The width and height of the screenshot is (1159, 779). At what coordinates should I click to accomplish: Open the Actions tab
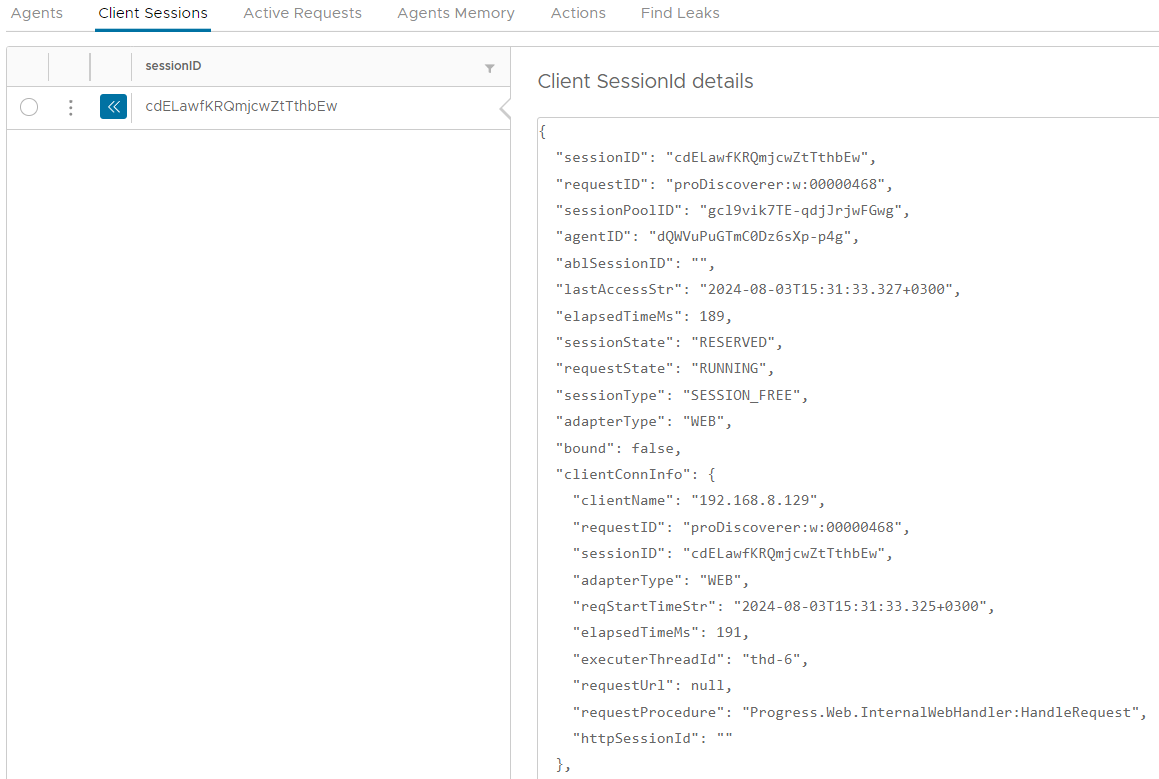[578, 13]
